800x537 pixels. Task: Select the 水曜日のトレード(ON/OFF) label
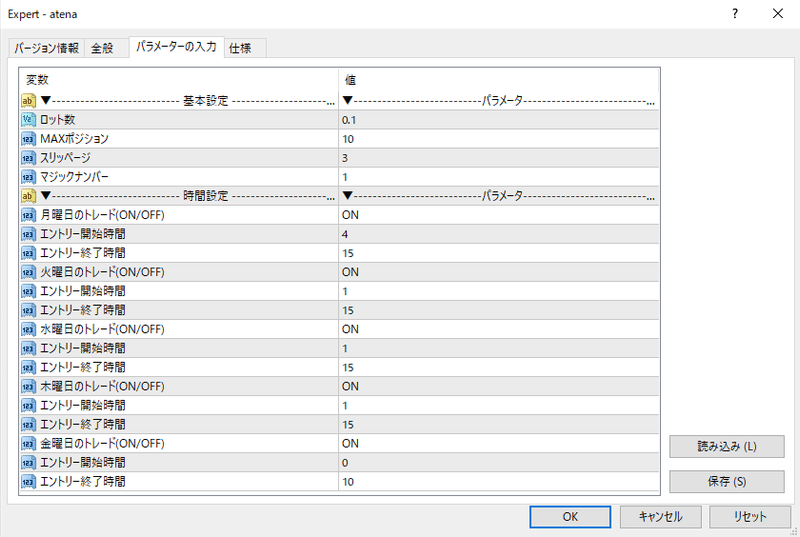102,329
